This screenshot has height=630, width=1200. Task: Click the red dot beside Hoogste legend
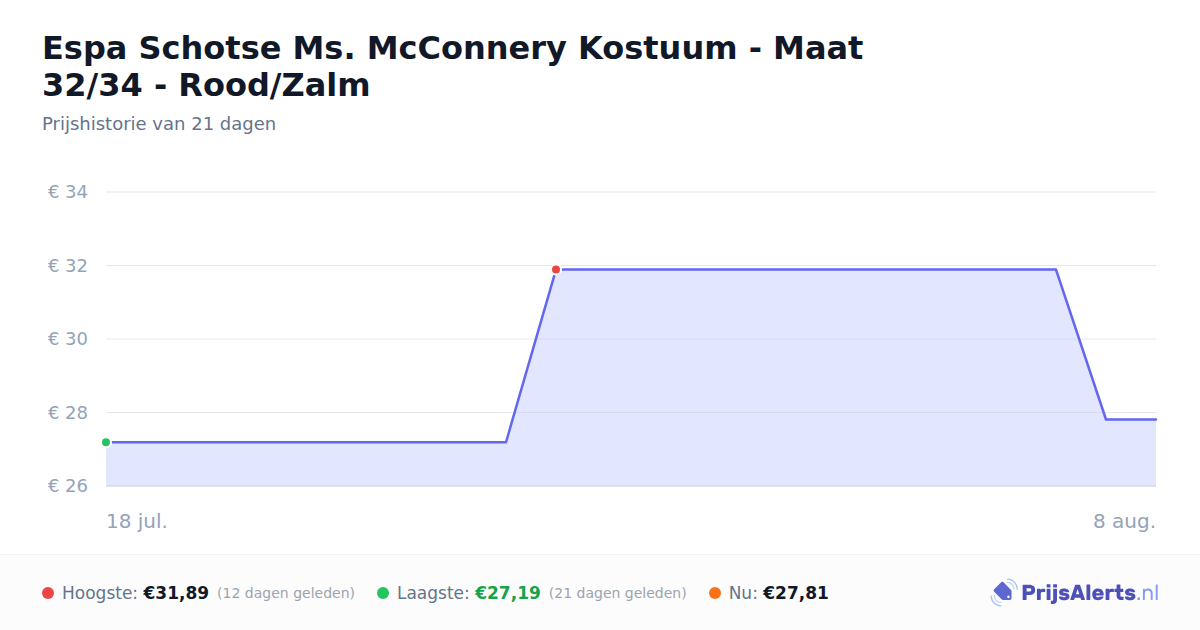pyautogui.click(x=48, y=593)
